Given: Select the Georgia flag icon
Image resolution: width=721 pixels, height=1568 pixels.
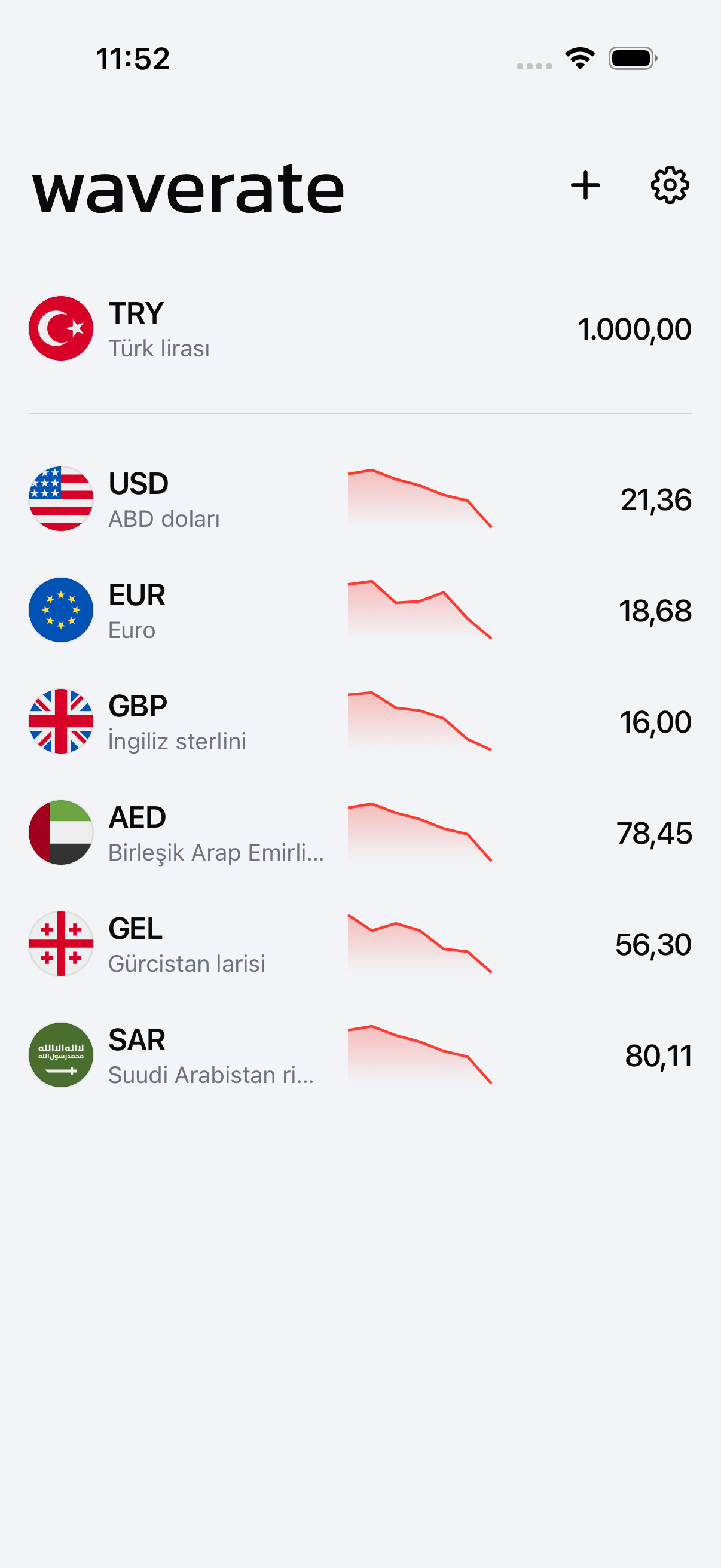Looking at the screenshot, I should [61, 944].
